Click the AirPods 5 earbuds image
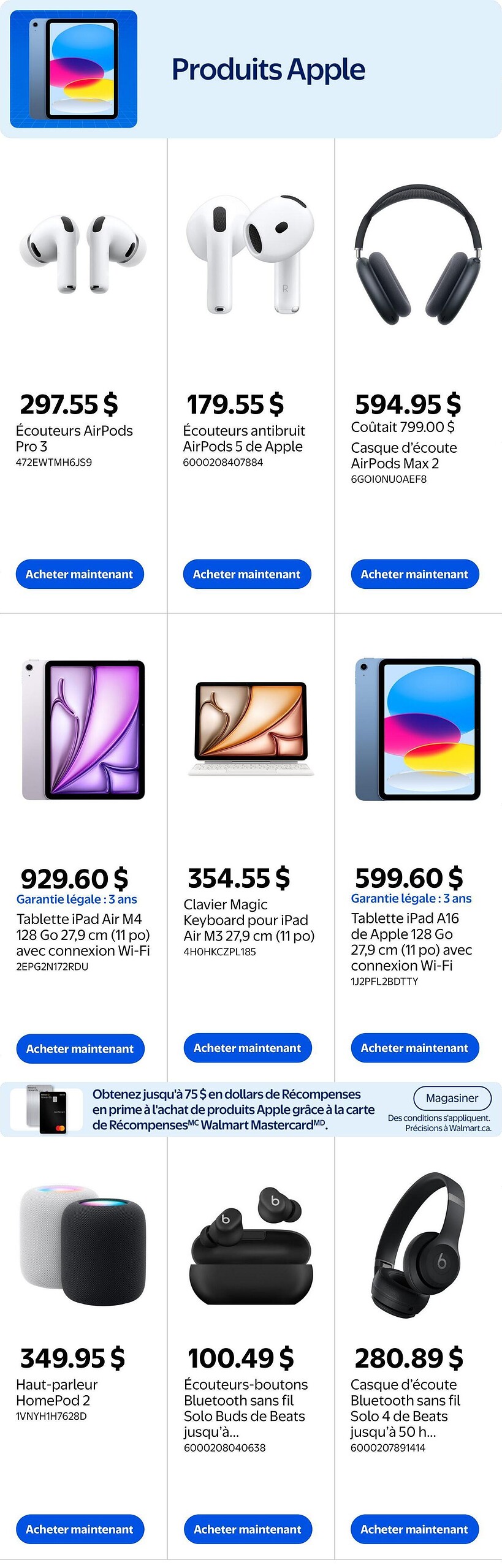The height and width of the screenshot is (1568, 502). click(250, 254)
